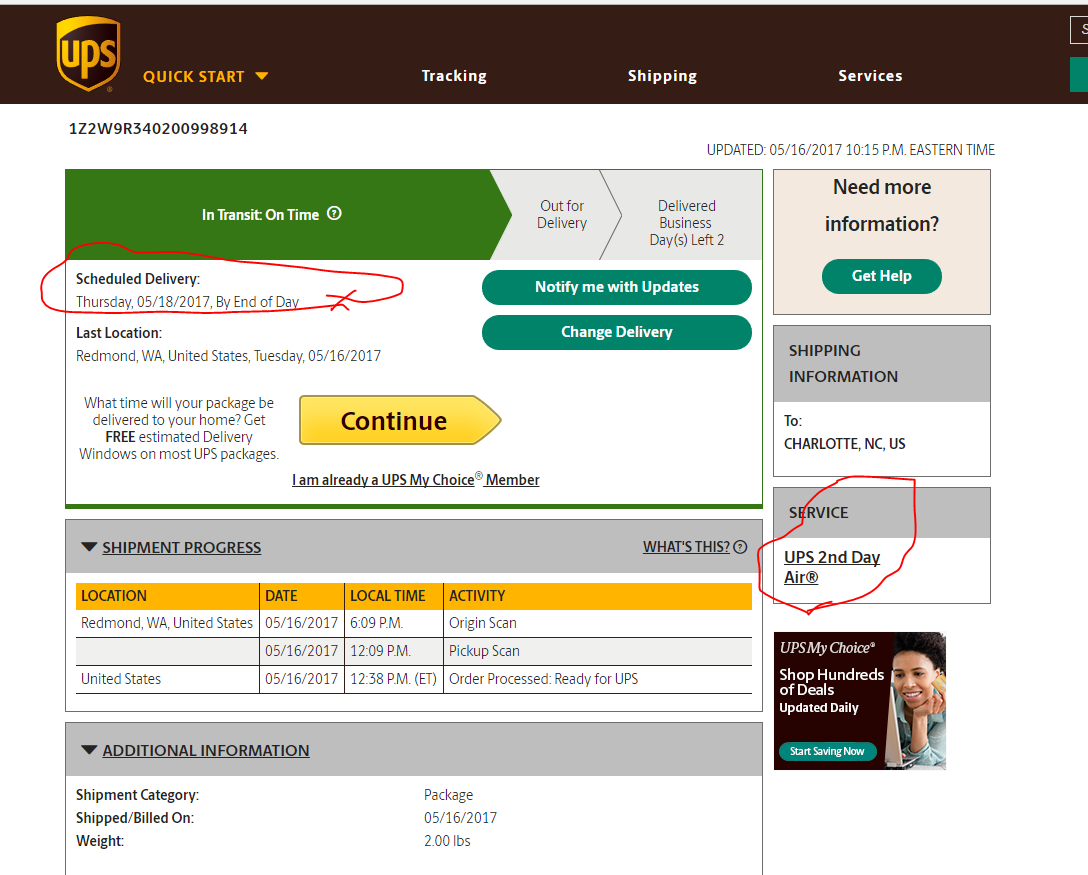1088x875 pixels.
Task: Click the yellow Continue button
Action: (x=400, y=420)
